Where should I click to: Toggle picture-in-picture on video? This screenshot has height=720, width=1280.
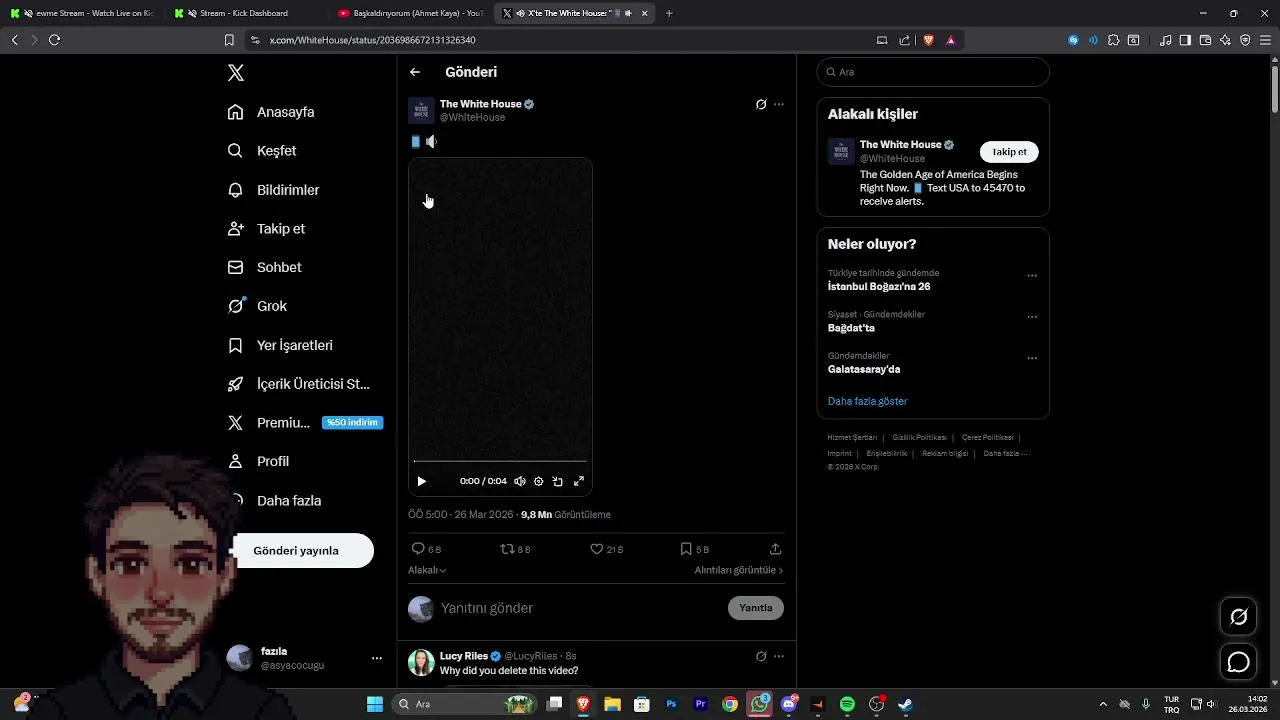tap(558, 481)
